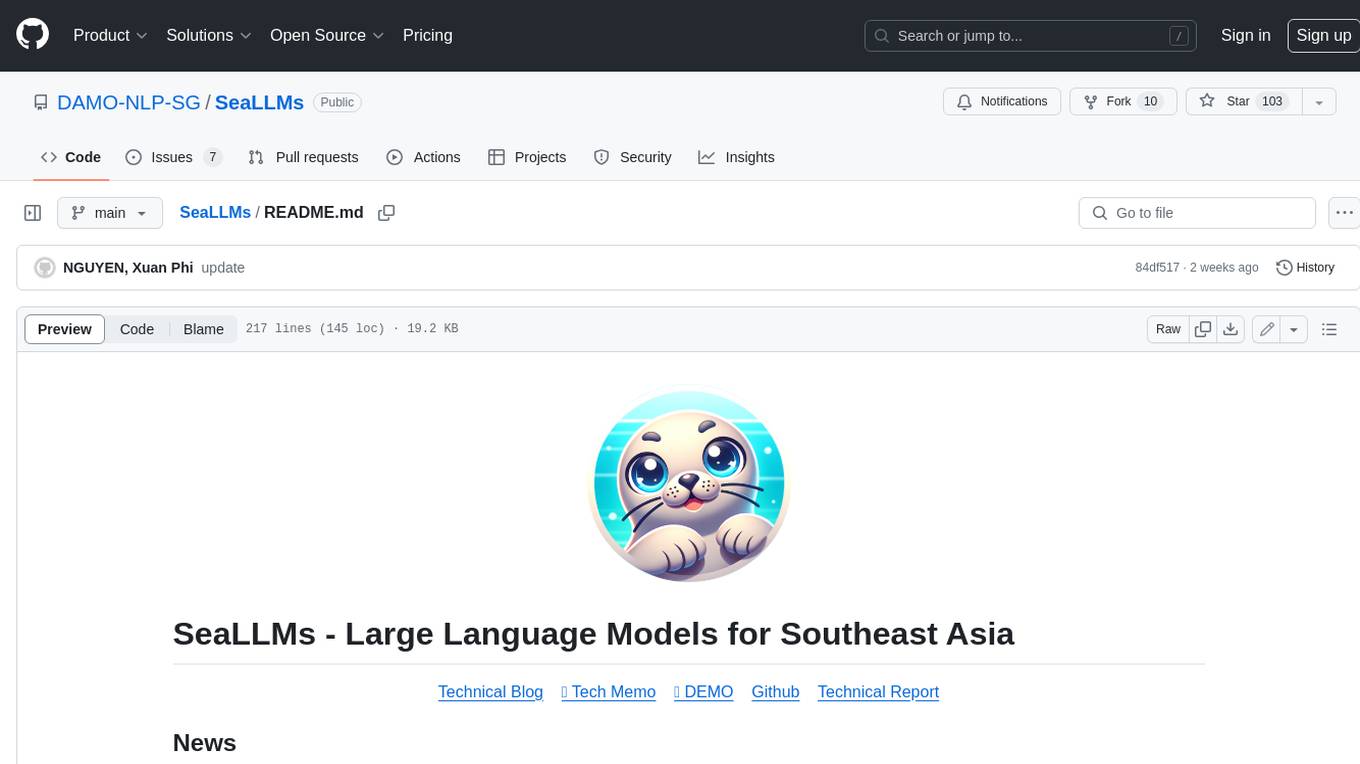Open the Raw file view
Screen dimensions: 1360x764
[x=1168, y=329]
